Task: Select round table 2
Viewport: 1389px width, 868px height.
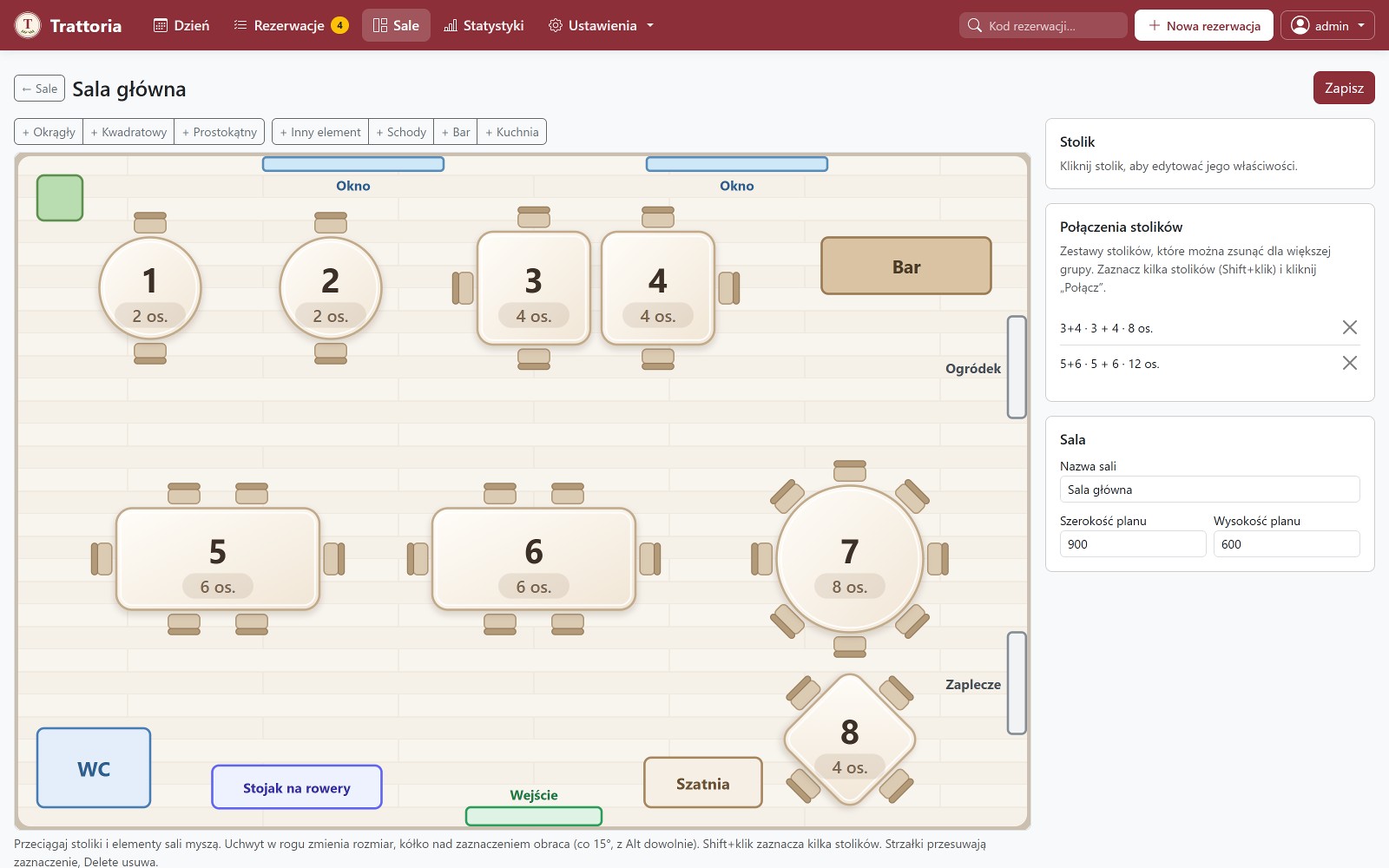Action: pos(331,287)
